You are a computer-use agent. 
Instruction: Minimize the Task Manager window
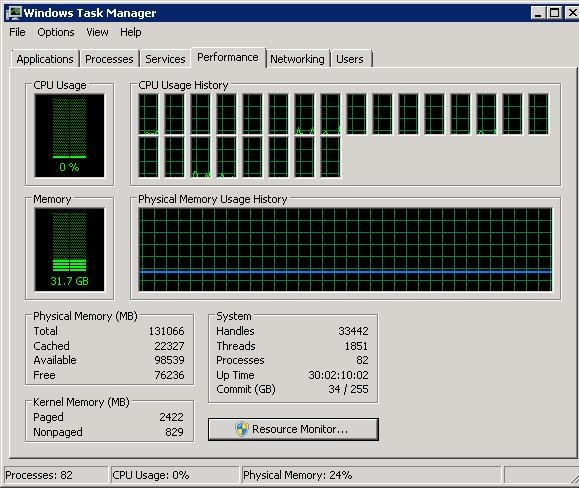pos(538,13)
